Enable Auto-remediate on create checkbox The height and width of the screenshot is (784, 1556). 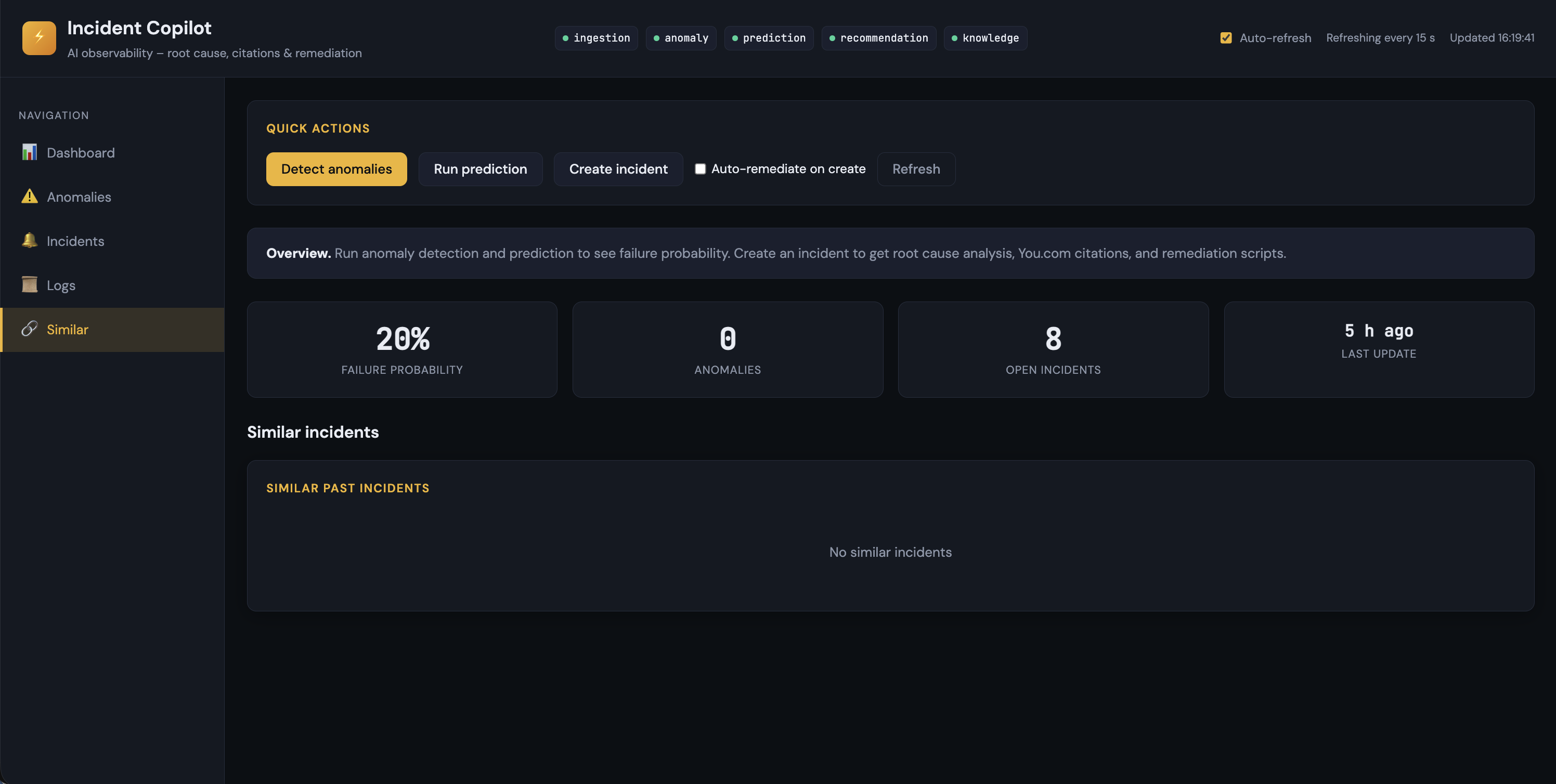[700, 169]
